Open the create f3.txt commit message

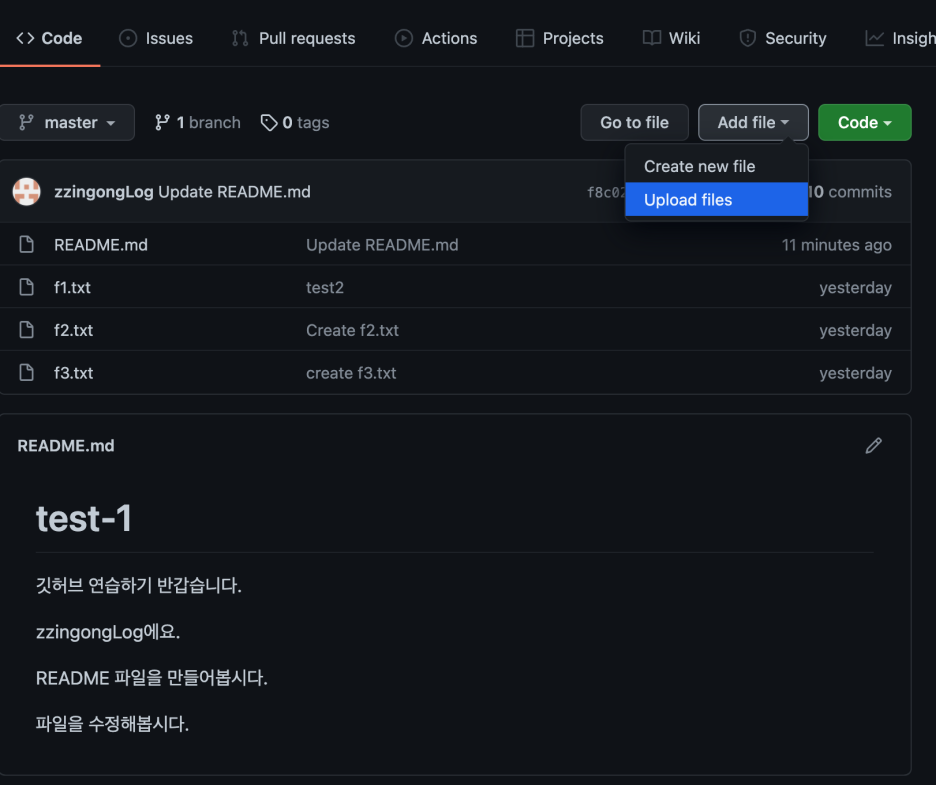(x=351, y=373)
